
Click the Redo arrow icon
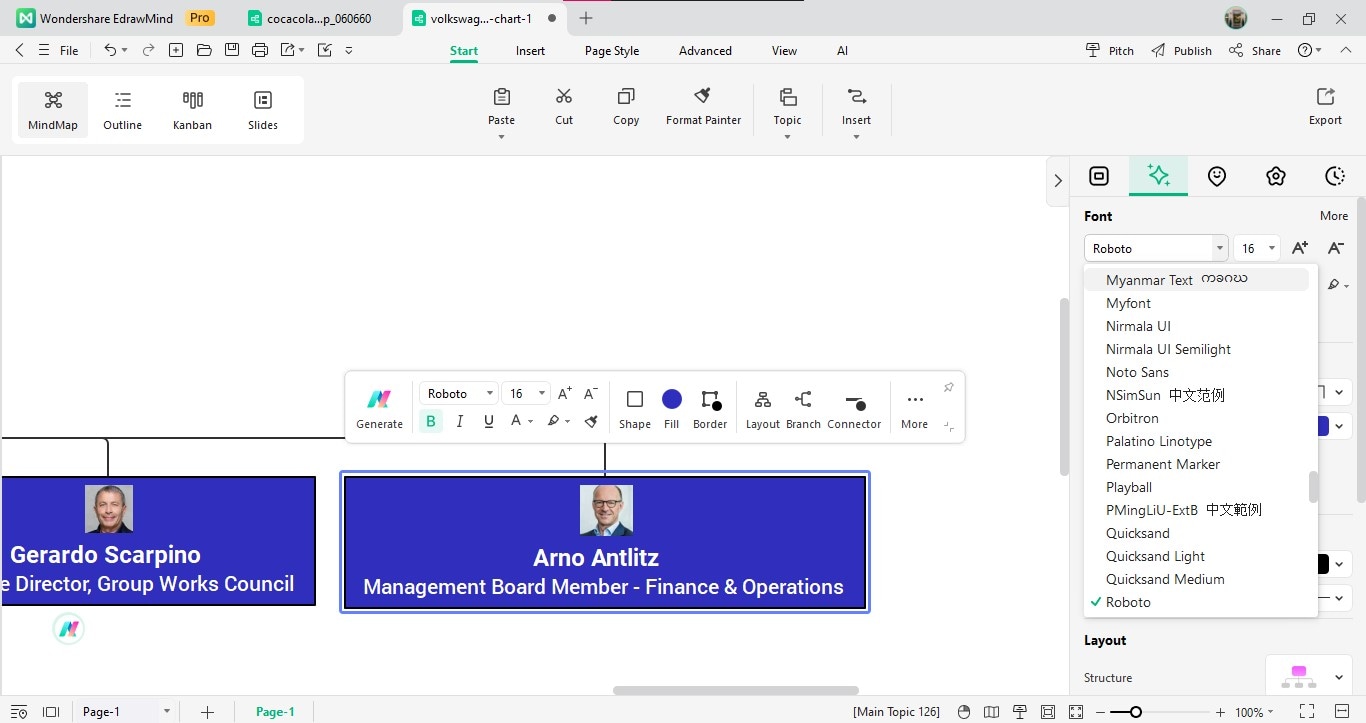(149, 50)
